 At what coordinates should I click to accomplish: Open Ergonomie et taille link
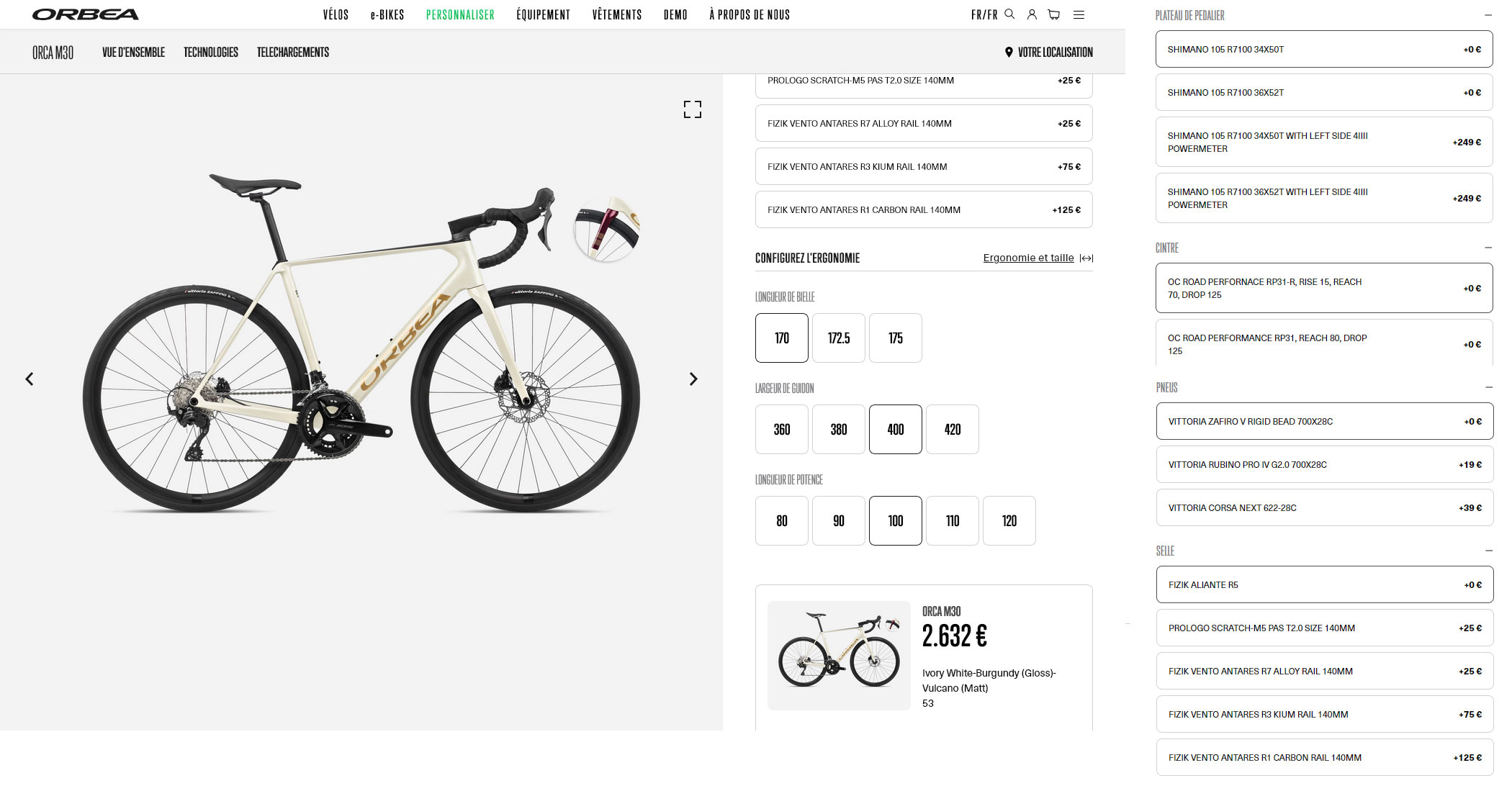[x=1028, y=258]
